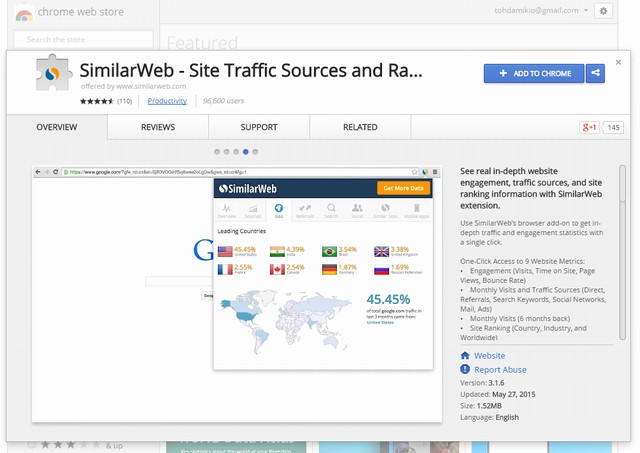640x453 pixels.
Task: Select the fifth screenshot carousel dot
Action: (x=255, y=152)
